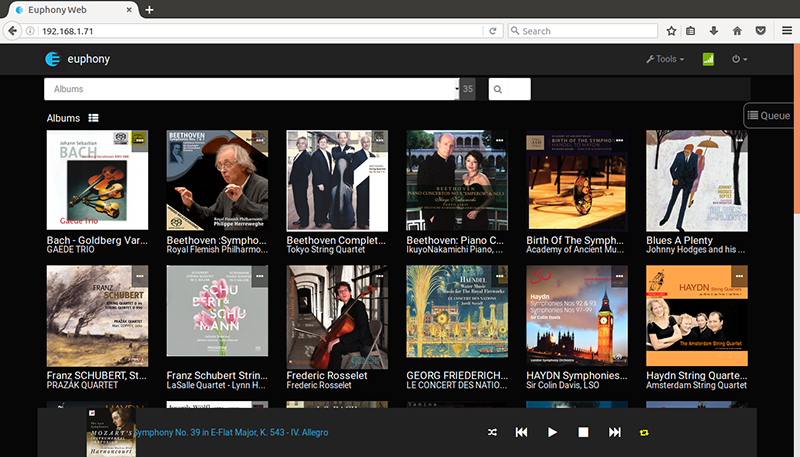Open more options on Frederic Rosselet album
The width and height of the screenshot is (800, 457).
pyautogui.click(x=380, y=276)
